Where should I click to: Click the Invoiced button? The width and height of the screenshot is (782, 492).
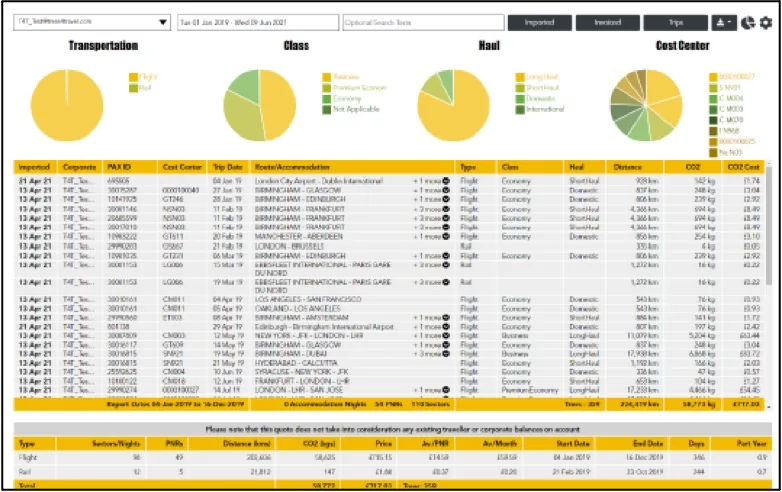coord(607,22)
